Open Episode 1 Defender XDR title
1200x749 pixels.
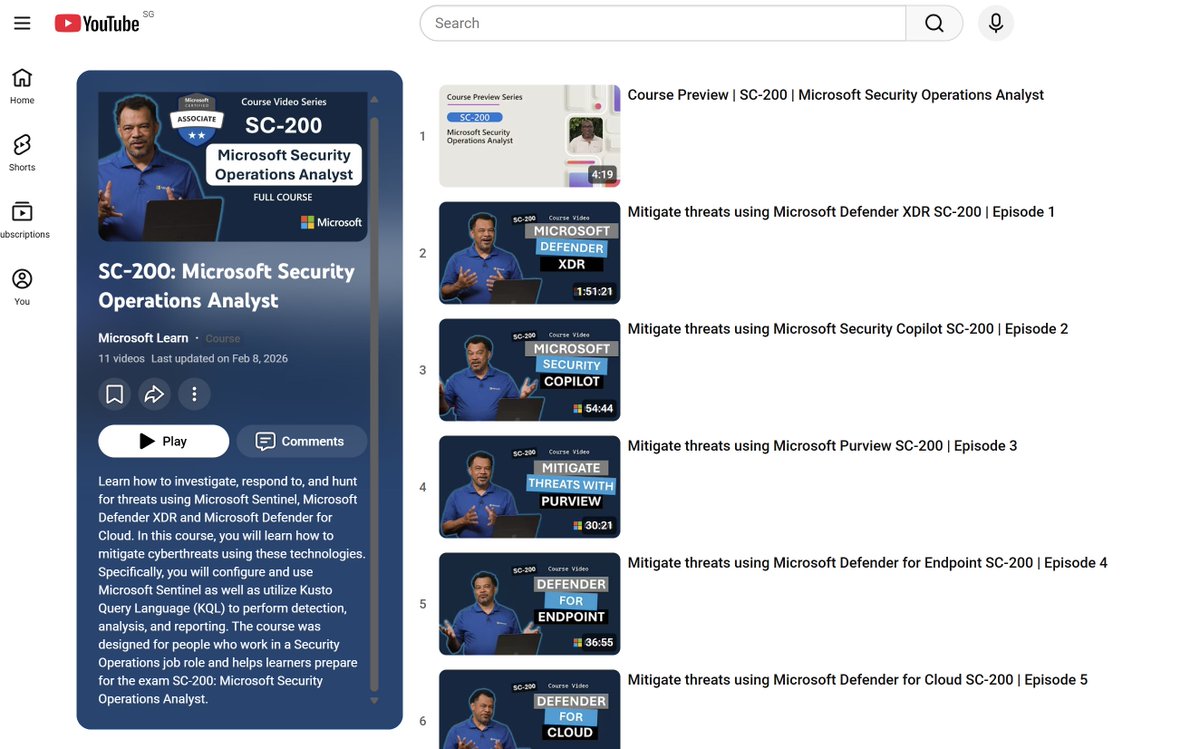[841, 212]
